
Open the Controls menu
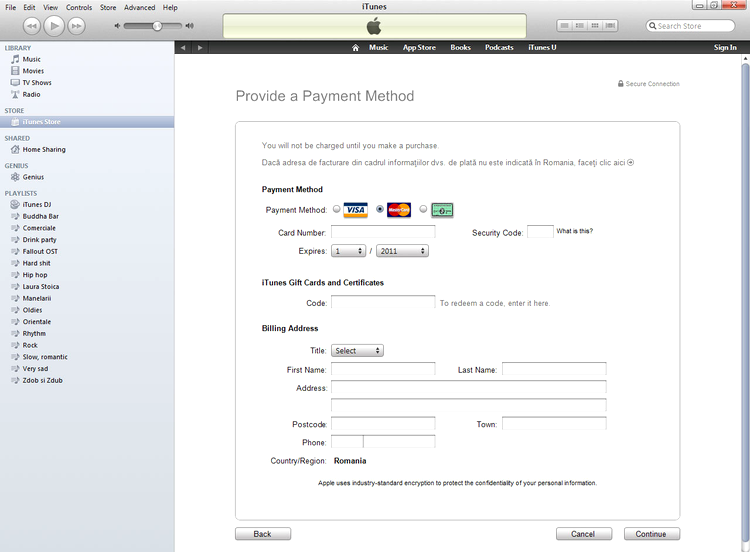[79, 7]
